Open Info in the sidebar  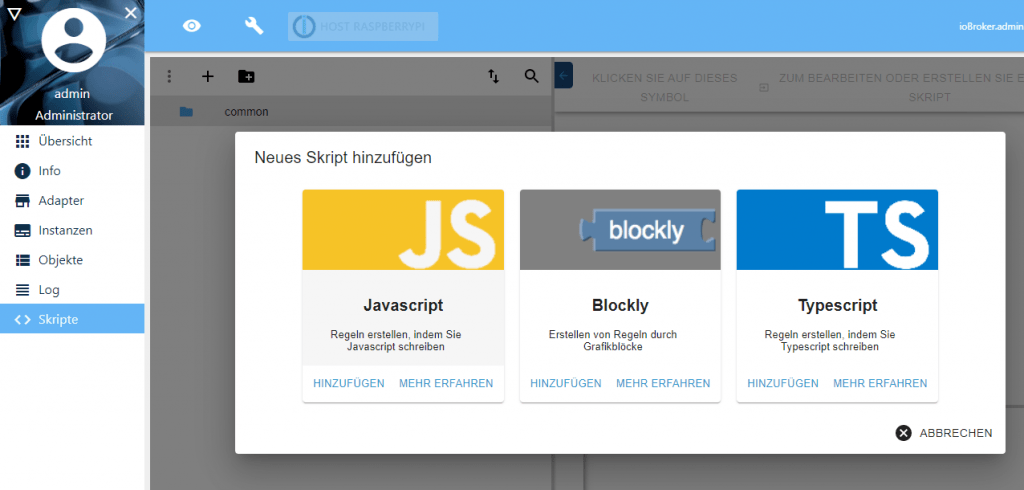tap(72, 171)
